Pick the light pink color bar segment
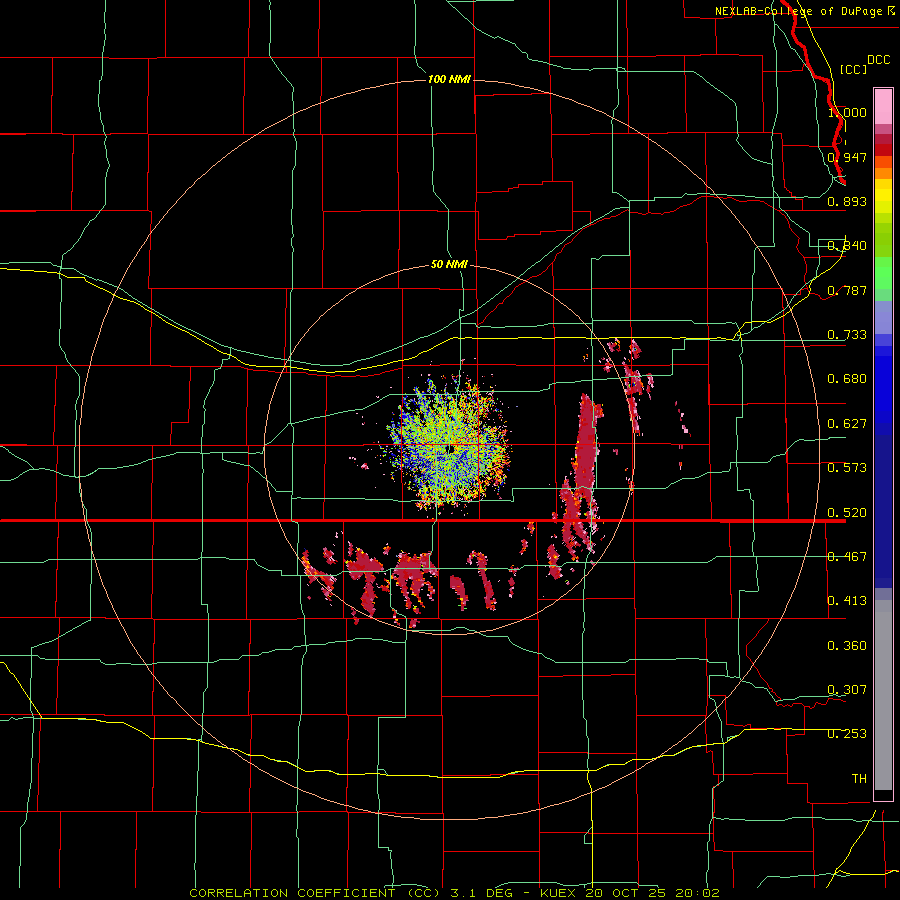 pos(883,107)
